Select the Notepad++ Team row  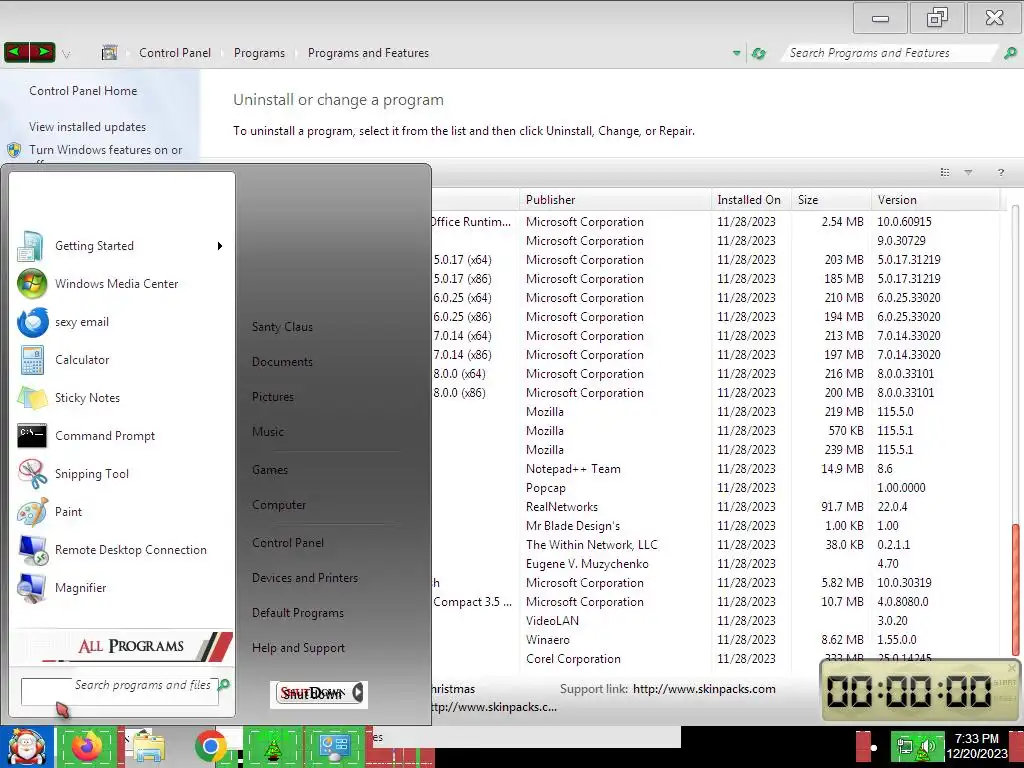pyautogui.click(x=715, y=469)
